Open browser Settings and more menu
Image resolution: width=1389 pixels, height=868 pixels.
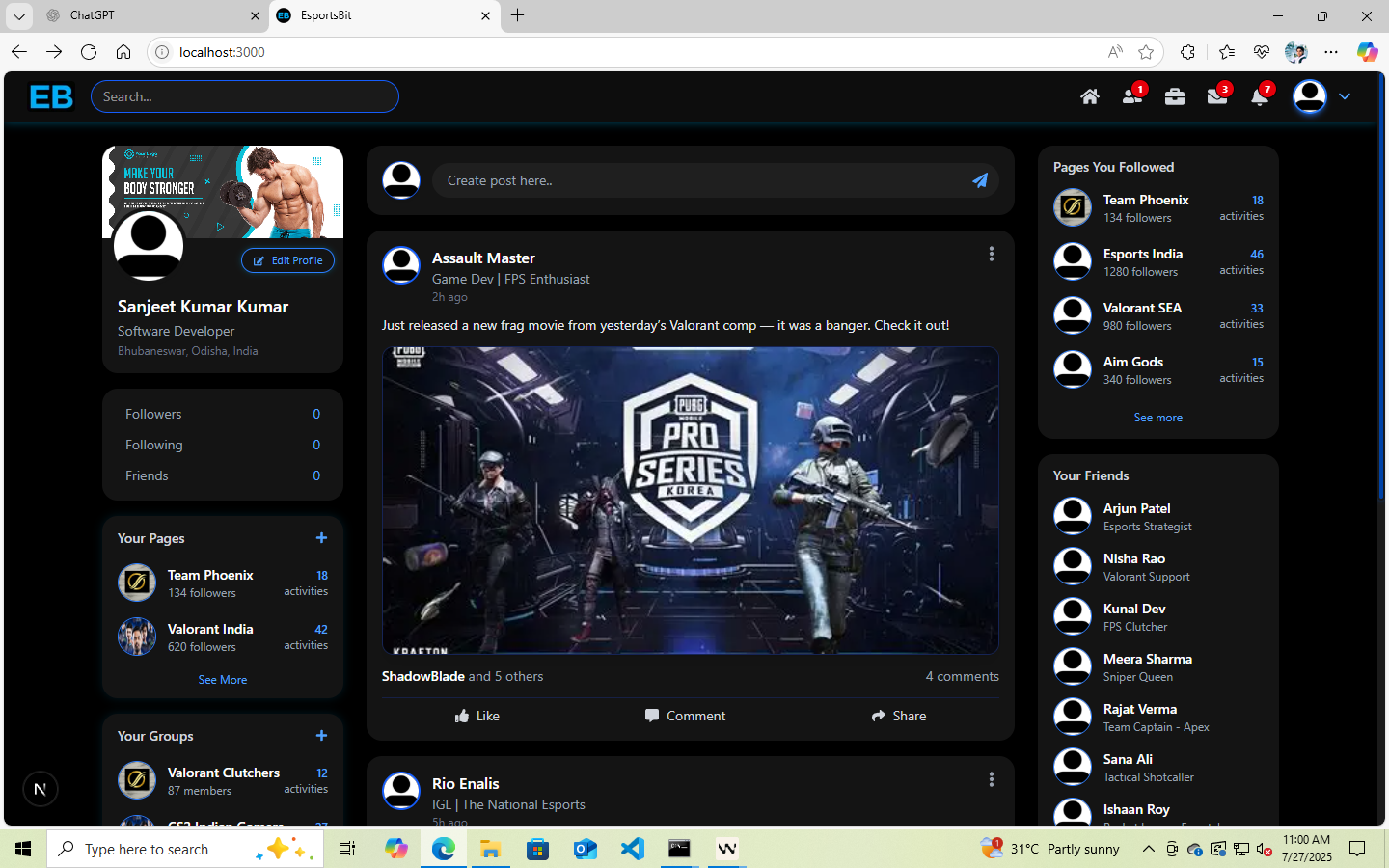pos(1331,52)
